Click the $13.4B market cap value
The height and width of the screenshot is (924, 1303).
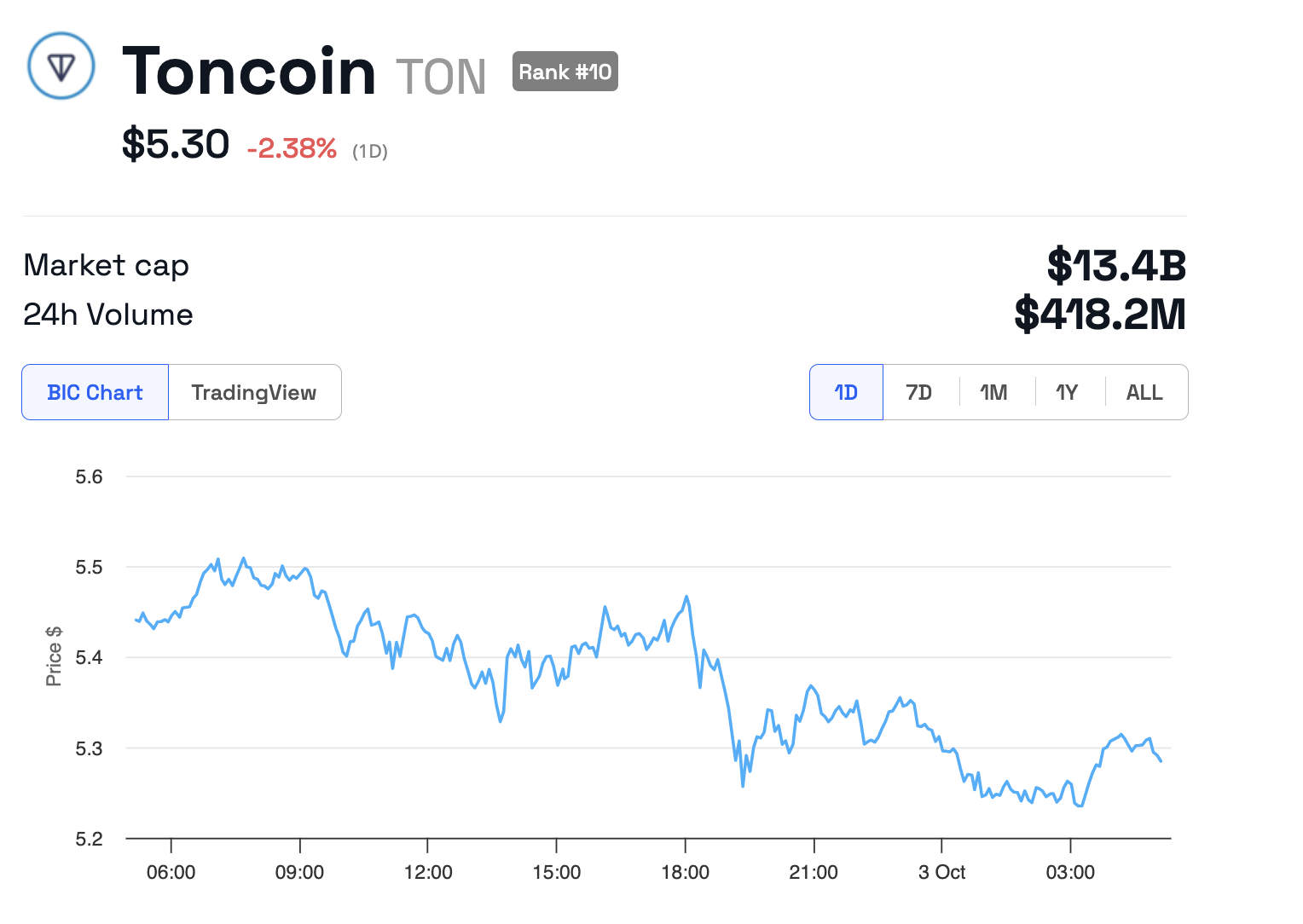(x=1116, y=265)
